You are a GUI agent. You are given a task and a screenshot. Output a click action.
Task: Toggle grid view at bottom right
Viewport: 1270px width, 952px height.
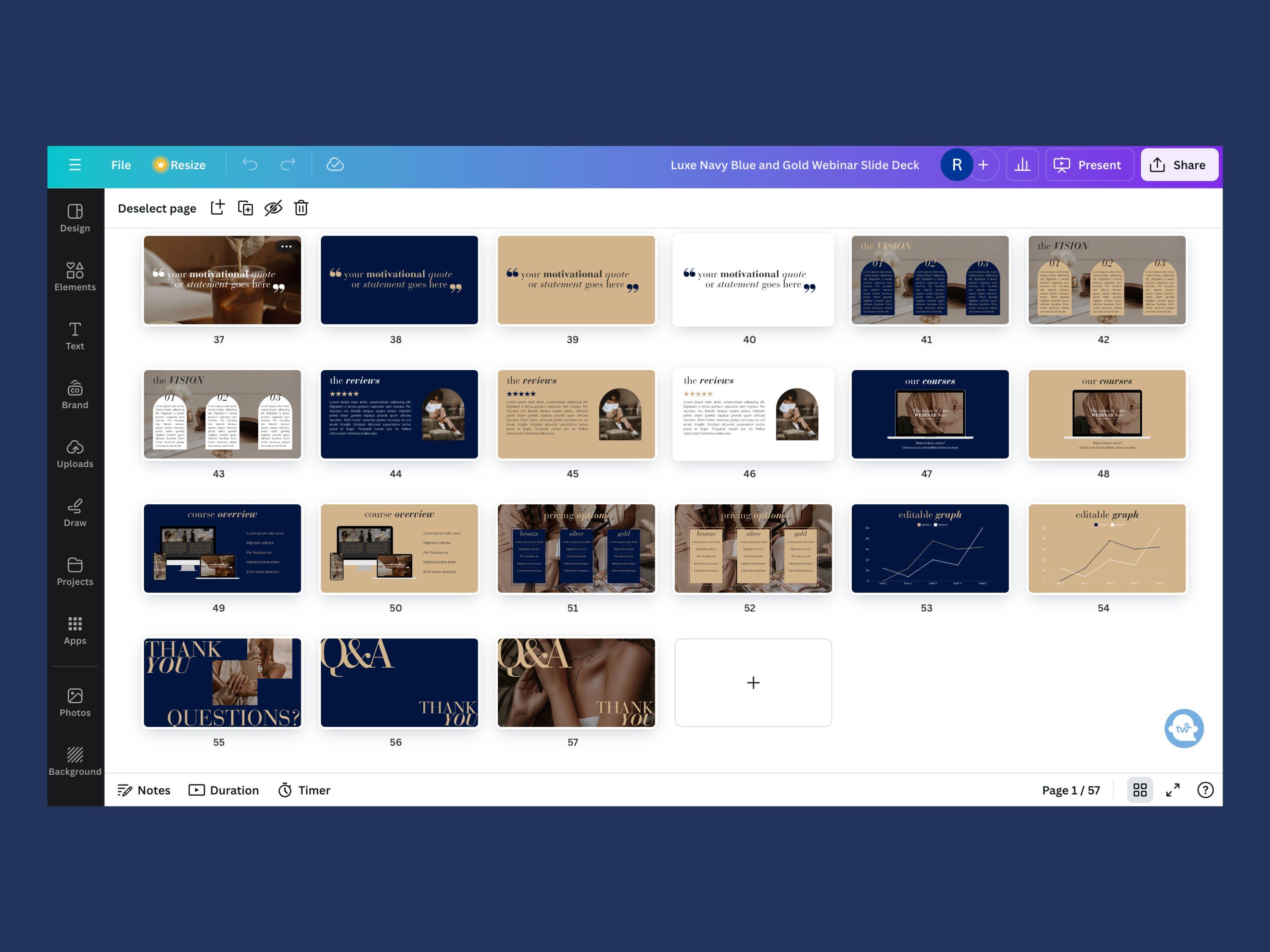pos(1140,790)
